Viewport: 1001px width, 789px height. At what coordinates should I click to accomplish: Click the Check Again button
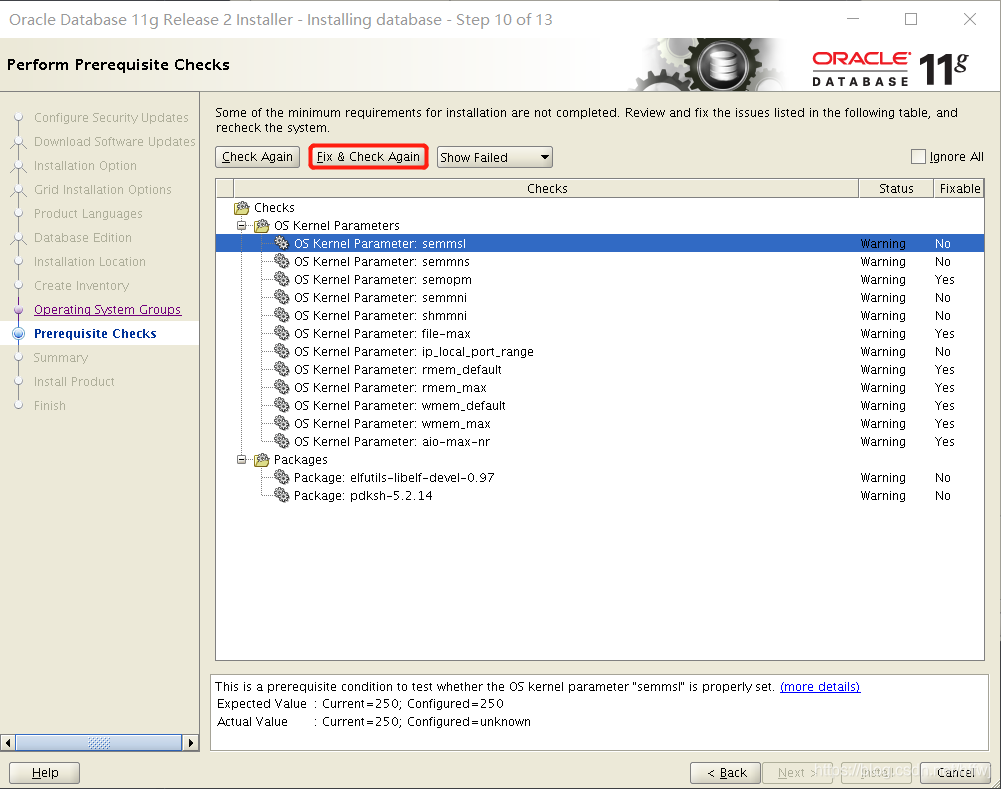pyautogui.click(x=257, y=157)
